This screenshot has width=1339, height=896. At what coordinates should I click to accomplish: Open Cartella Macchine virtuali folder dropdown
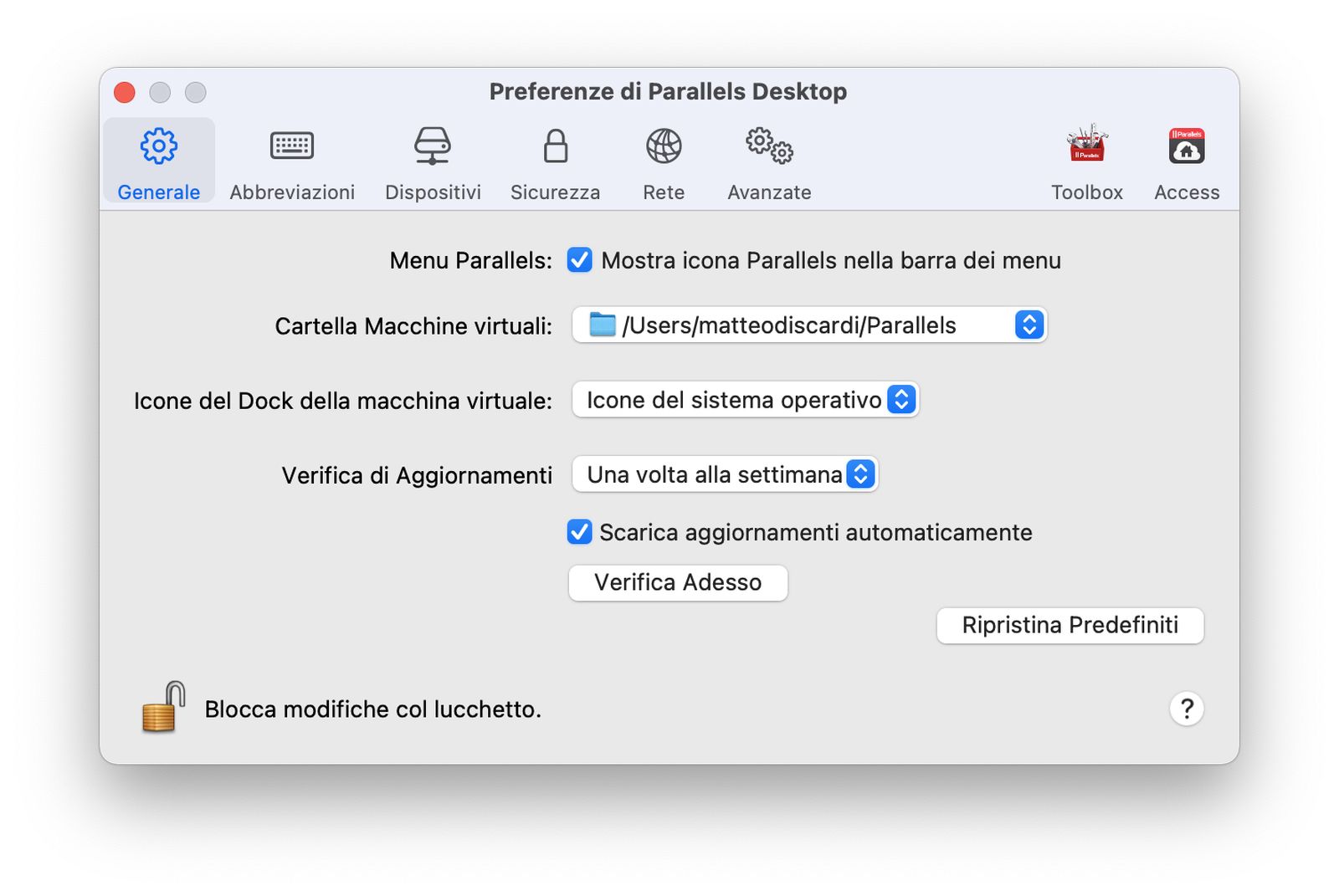point(809,325)
